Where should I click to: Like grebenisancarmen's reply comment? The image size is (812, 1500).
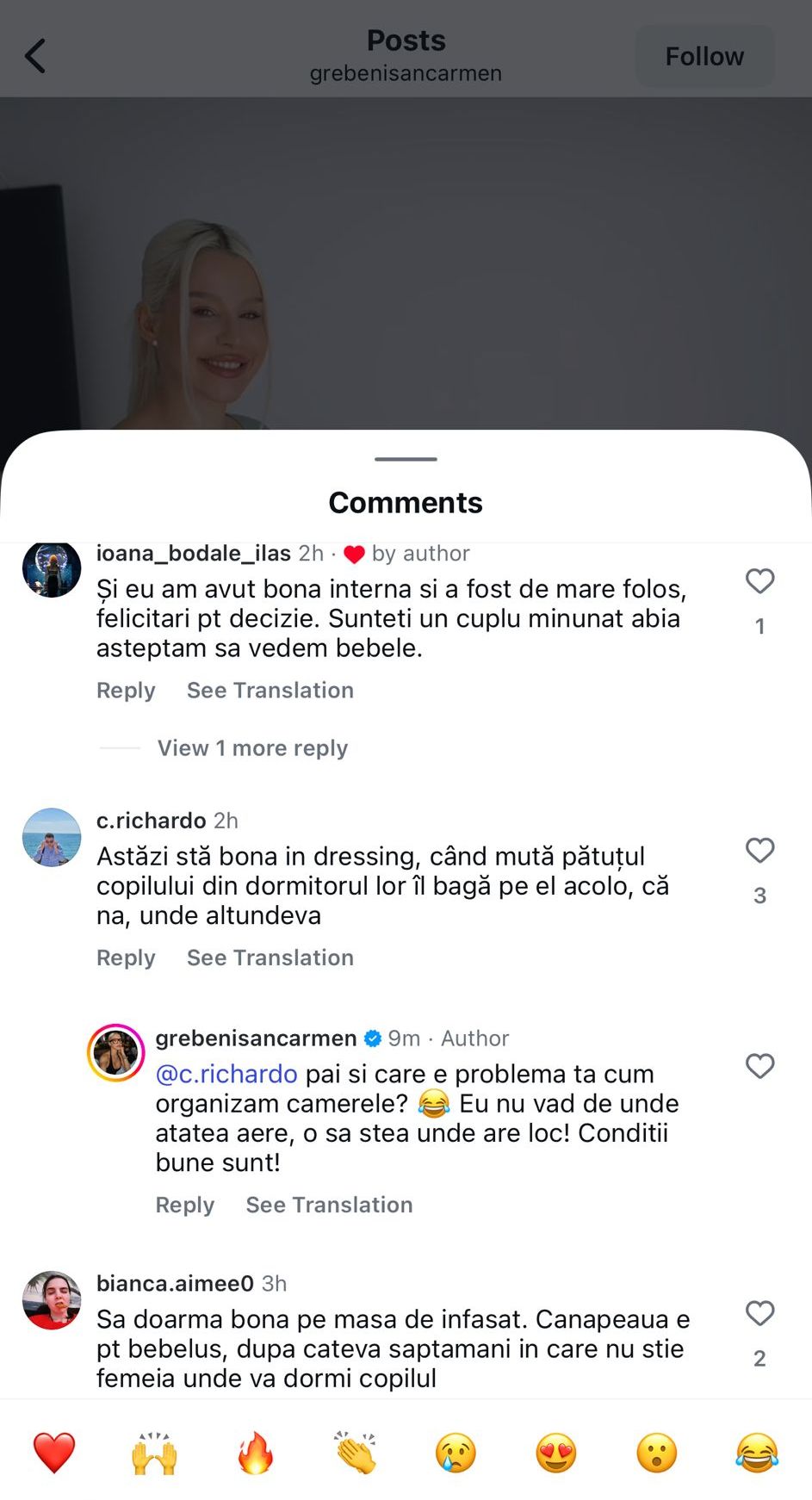click(x=759, y=1066)
